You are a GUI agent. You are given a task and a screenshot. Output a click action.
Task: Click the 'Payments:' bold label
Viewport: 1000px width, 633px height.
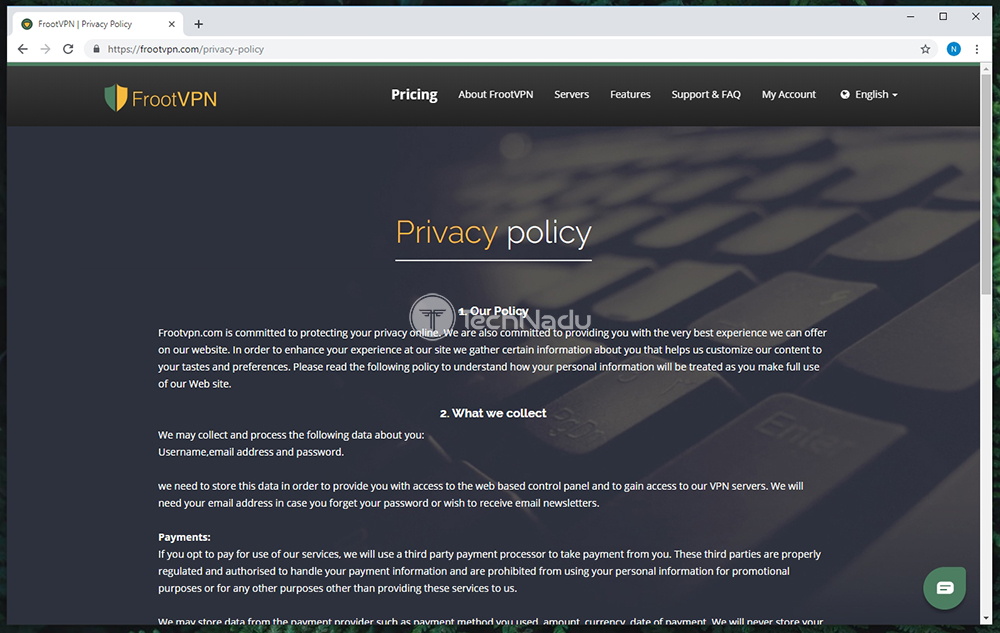(184, 537)
